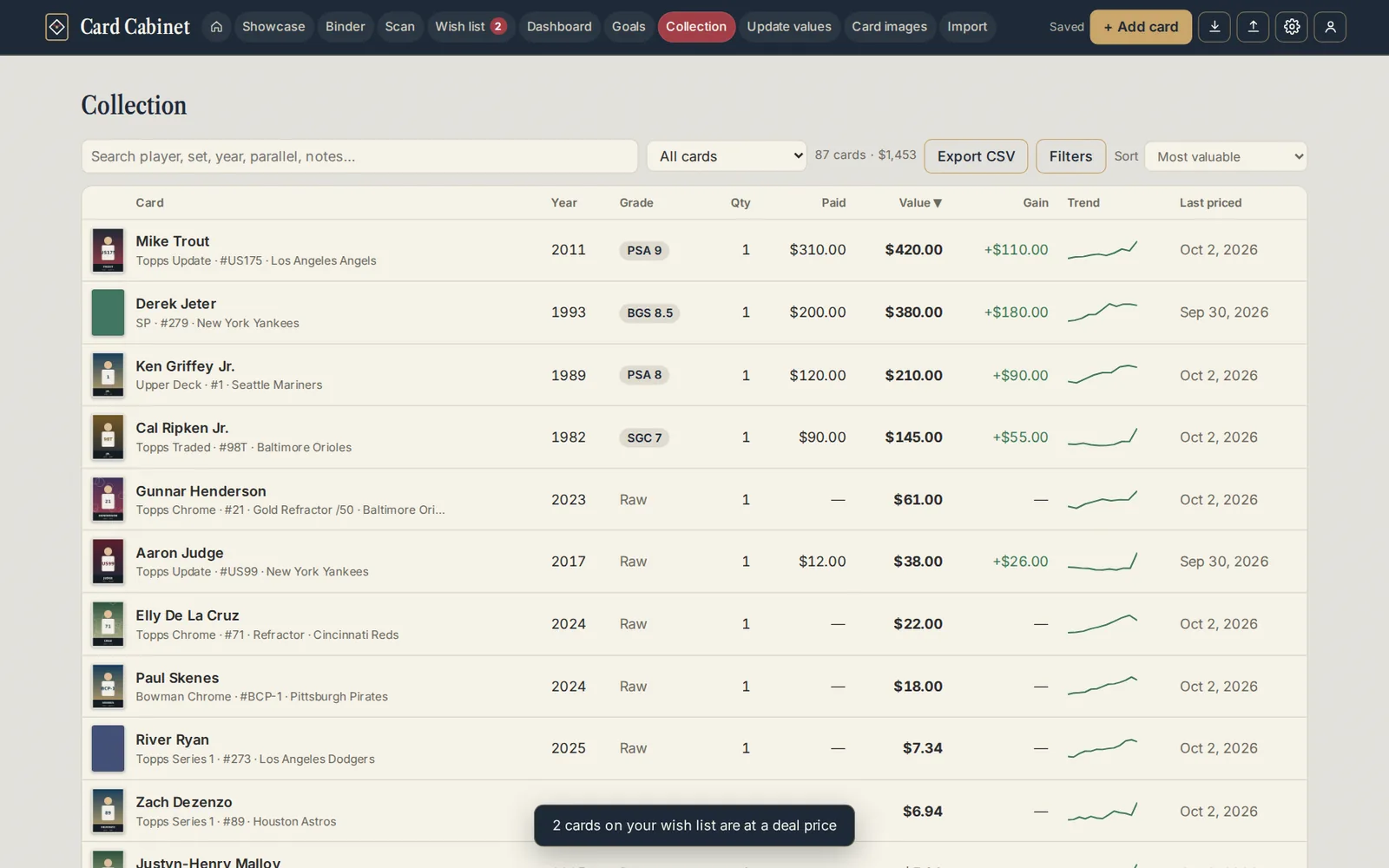The width and height of the screenshot is (1389, 868).
Task: Switch to the Binder tab
Action: [346, 27]
